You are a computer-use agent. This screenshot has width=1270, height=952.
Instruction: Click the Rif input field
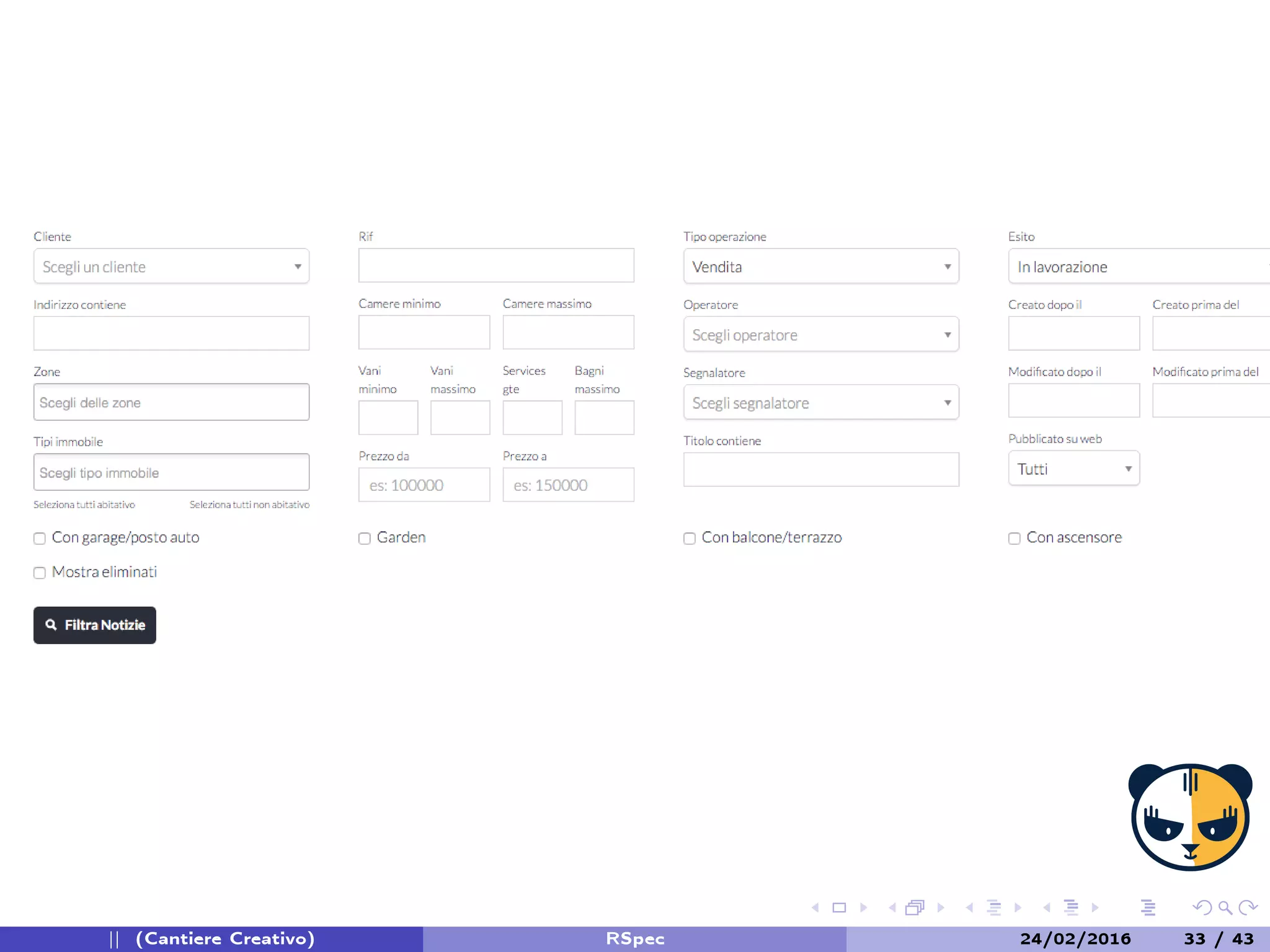tap(496, 265)
